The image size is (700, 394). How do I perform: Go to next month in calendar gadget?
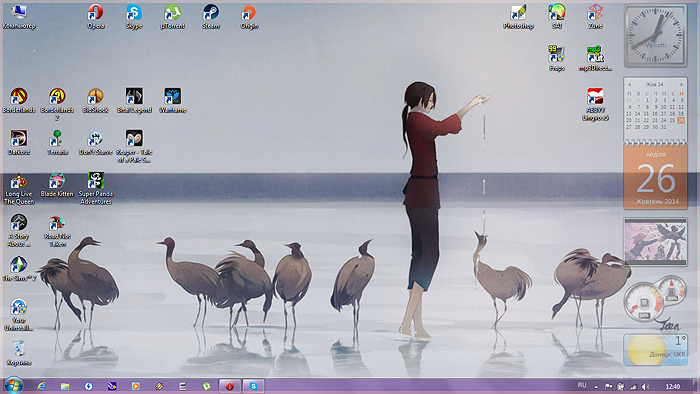click(682, 84)
